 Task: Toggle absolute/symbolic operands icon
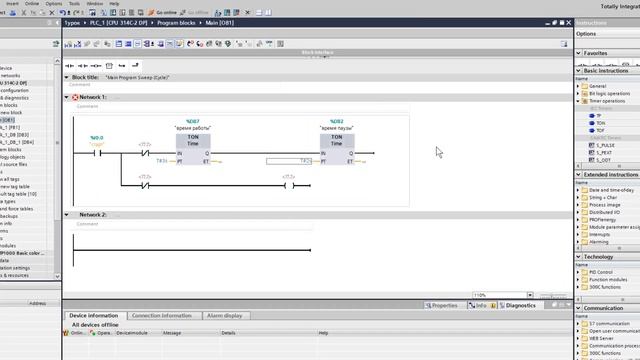point(147,44)
